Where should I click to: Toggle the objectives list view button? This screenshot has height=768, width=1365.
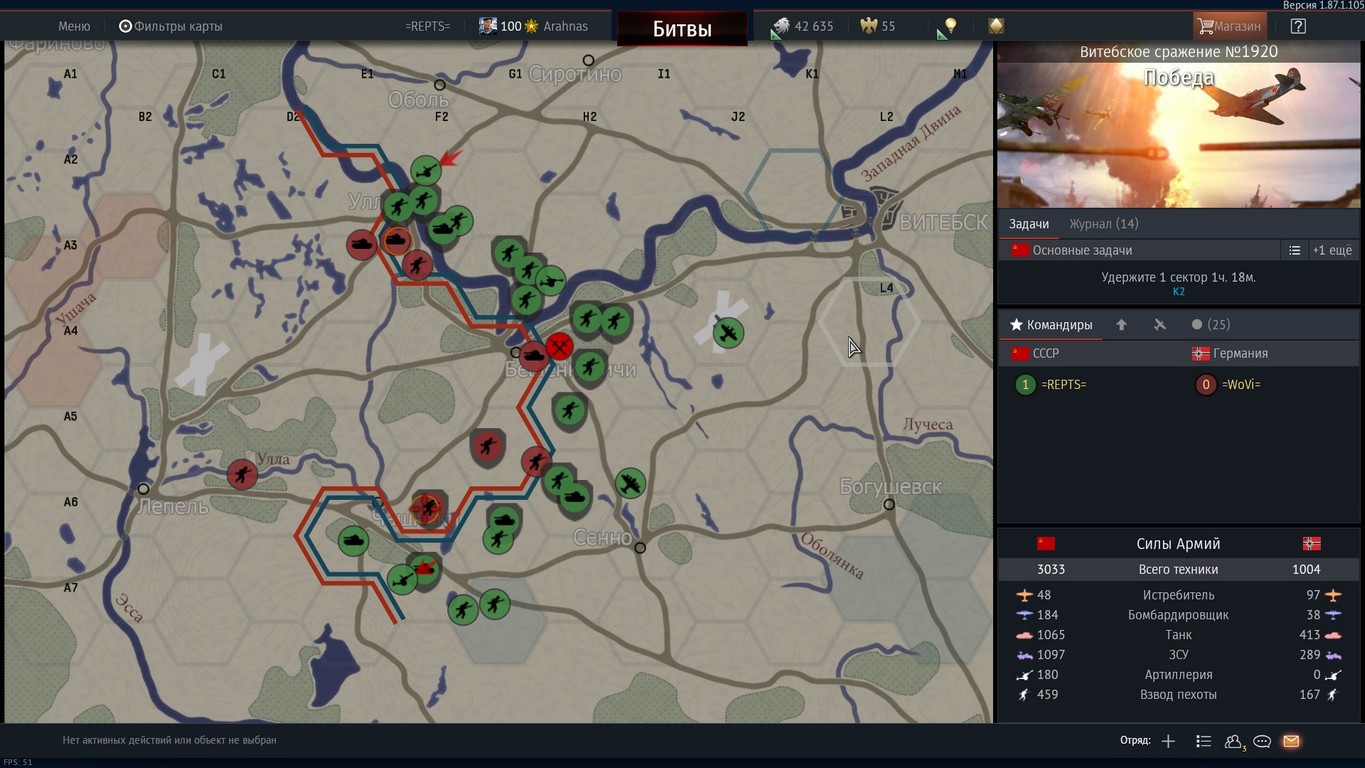pyautogui.click(x=1294, y=250)
